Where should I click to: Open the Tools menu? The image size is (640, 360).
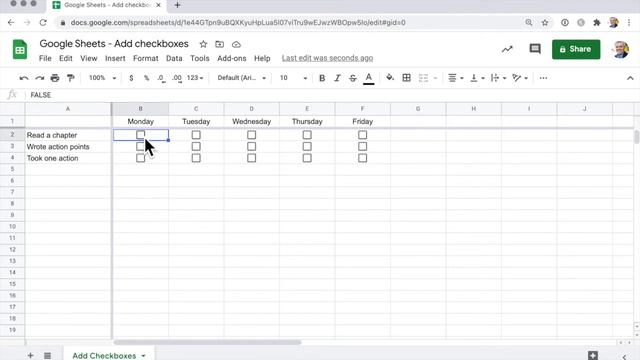click(200, 58)
